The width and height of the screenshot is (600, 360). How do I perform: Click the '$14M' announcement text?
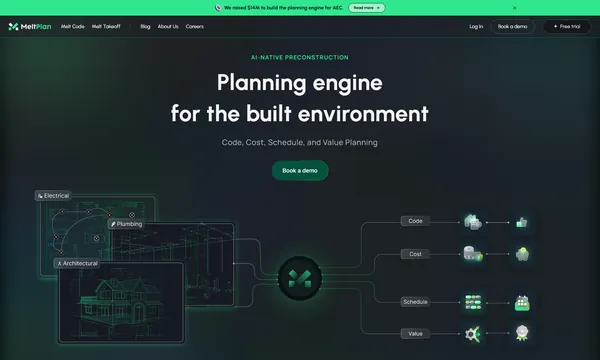(x=254, y=8)
